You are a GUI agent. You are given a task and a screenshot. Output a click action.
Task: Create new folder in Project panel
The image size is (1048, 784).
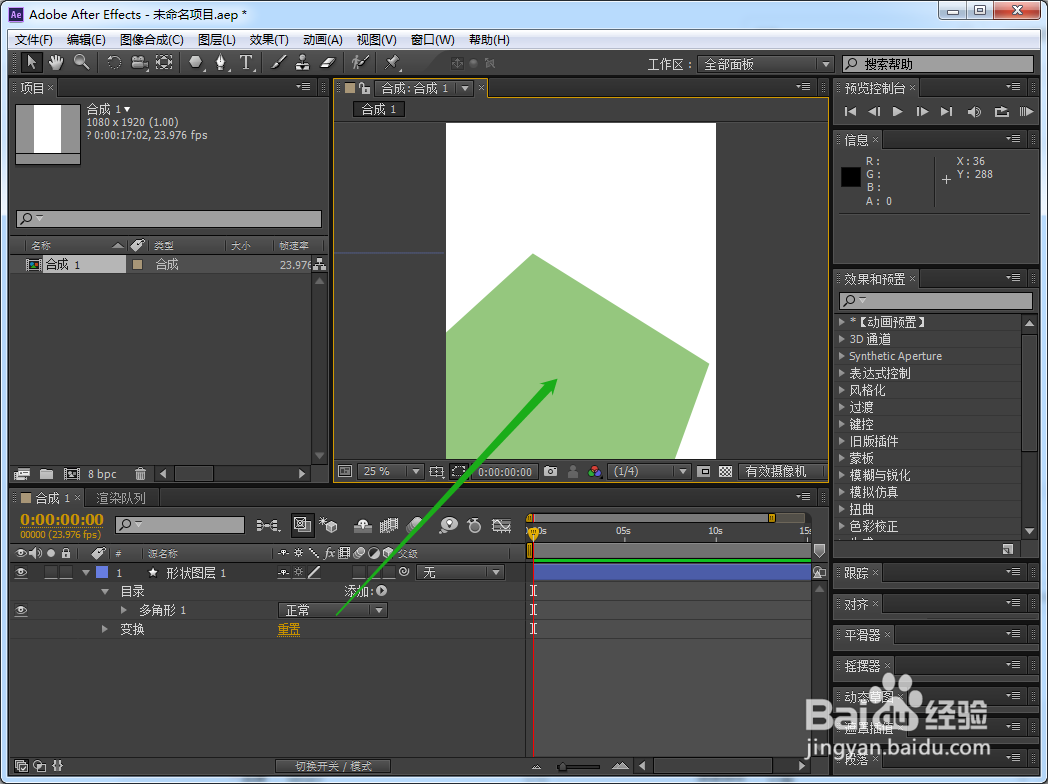tap(46, 474)
